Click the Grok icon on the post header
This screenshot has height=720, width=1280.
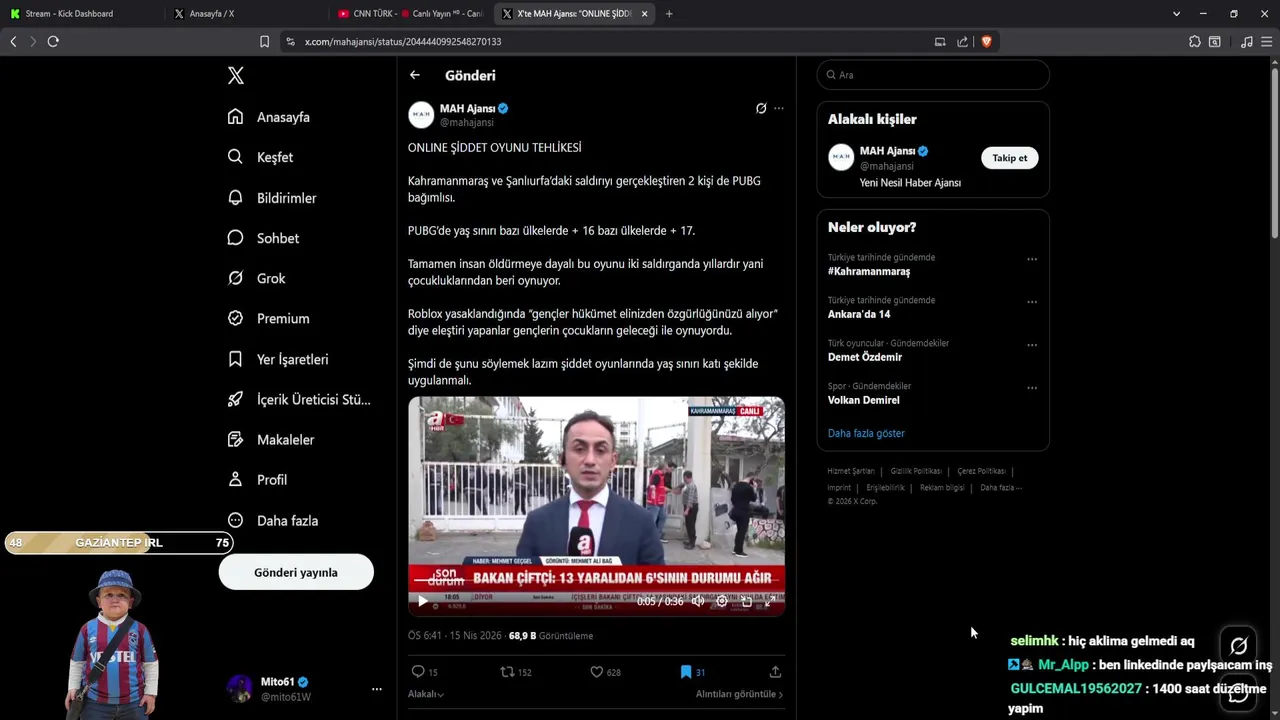coord(761,108)
